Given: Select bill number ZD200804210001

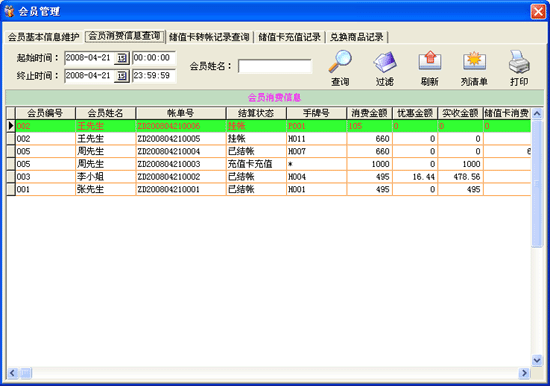Looking at the screenshot, I should click(x=181, y=189).
